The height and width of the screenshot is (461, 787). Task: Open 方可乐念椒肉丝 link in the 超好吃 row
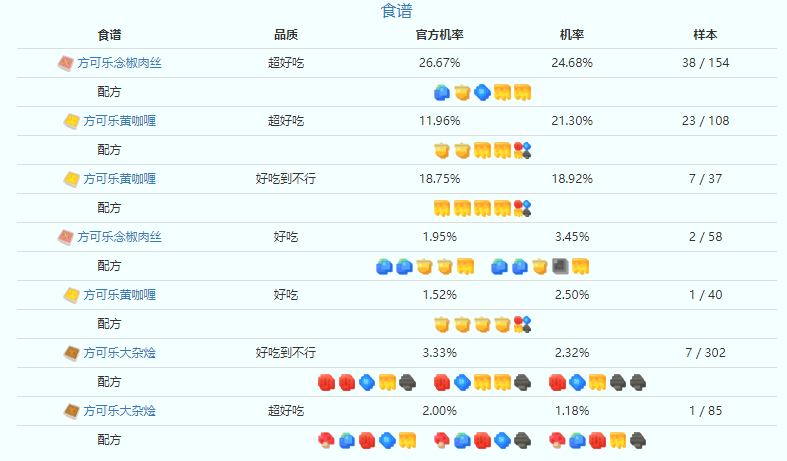119,63
